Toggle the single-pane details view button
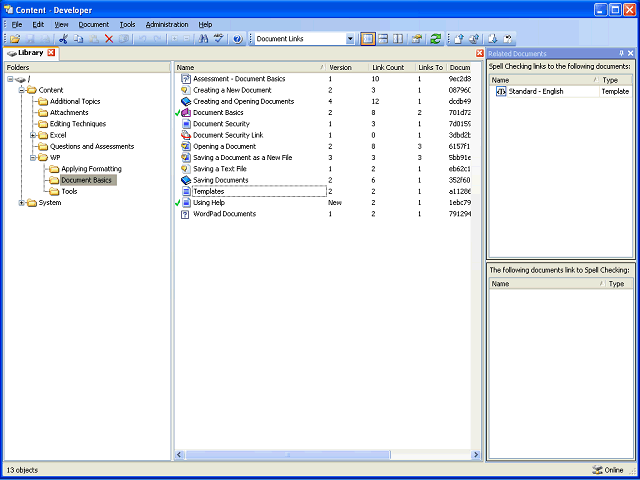Viewport: 640px width, 480px height. [x=368, y=39]
